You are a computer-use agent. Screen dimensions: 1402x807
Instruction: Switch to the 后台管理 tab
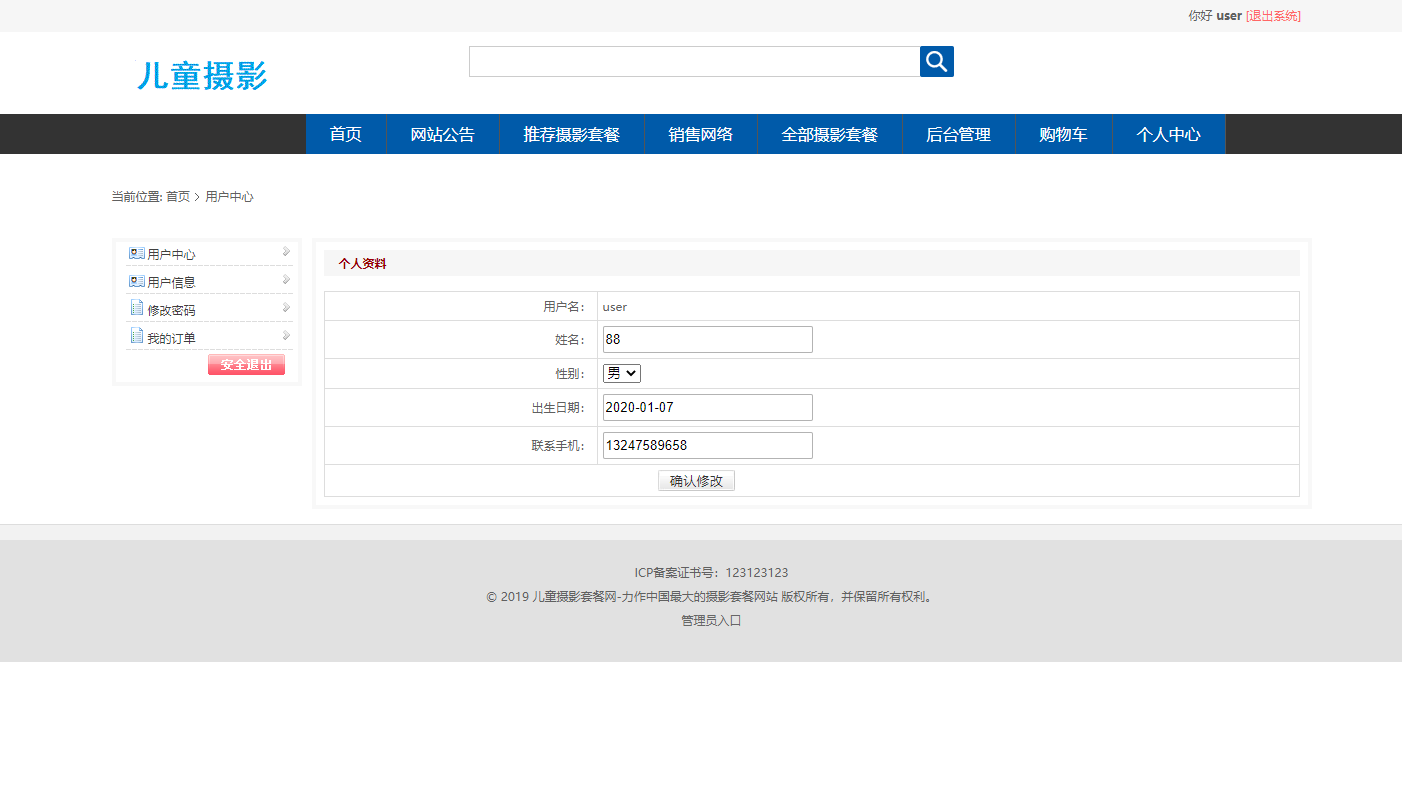[959, 133]
